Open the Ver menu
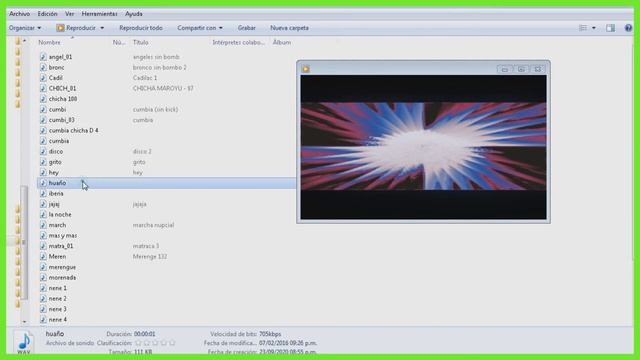 pos(69,13)
